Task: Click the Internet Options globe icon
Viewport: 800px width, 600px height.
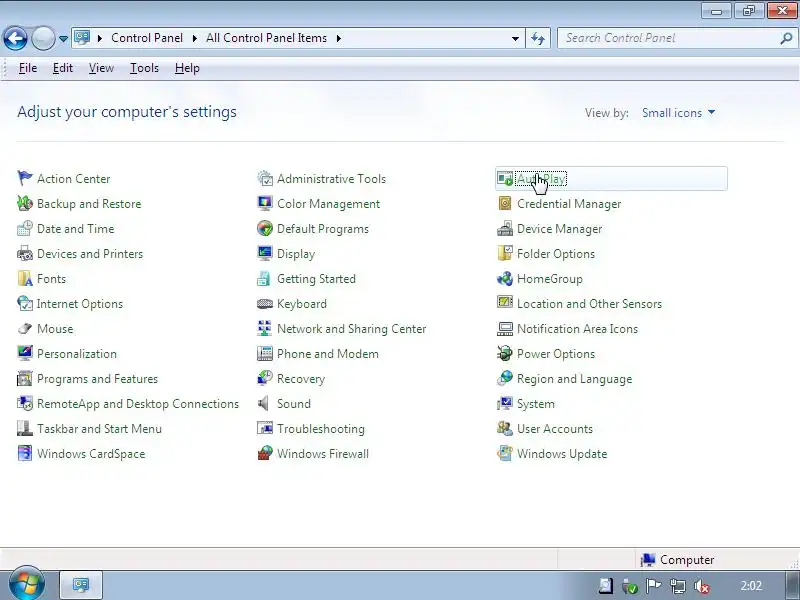Action: [24, 303]
